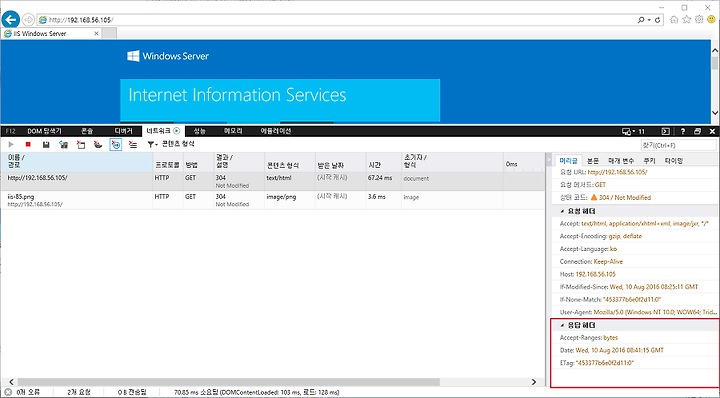Screen dimensions: 720x398
Task: Click the 요청 URL link http://192.168.56.105/
Action: click(617, 172)
